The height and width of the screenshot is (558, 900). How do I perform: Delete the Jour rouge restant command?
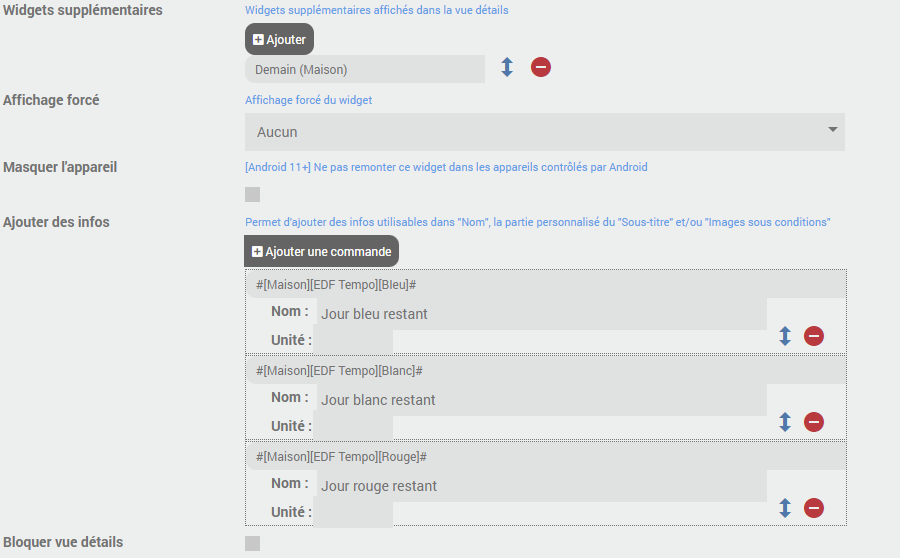(814, 508)
